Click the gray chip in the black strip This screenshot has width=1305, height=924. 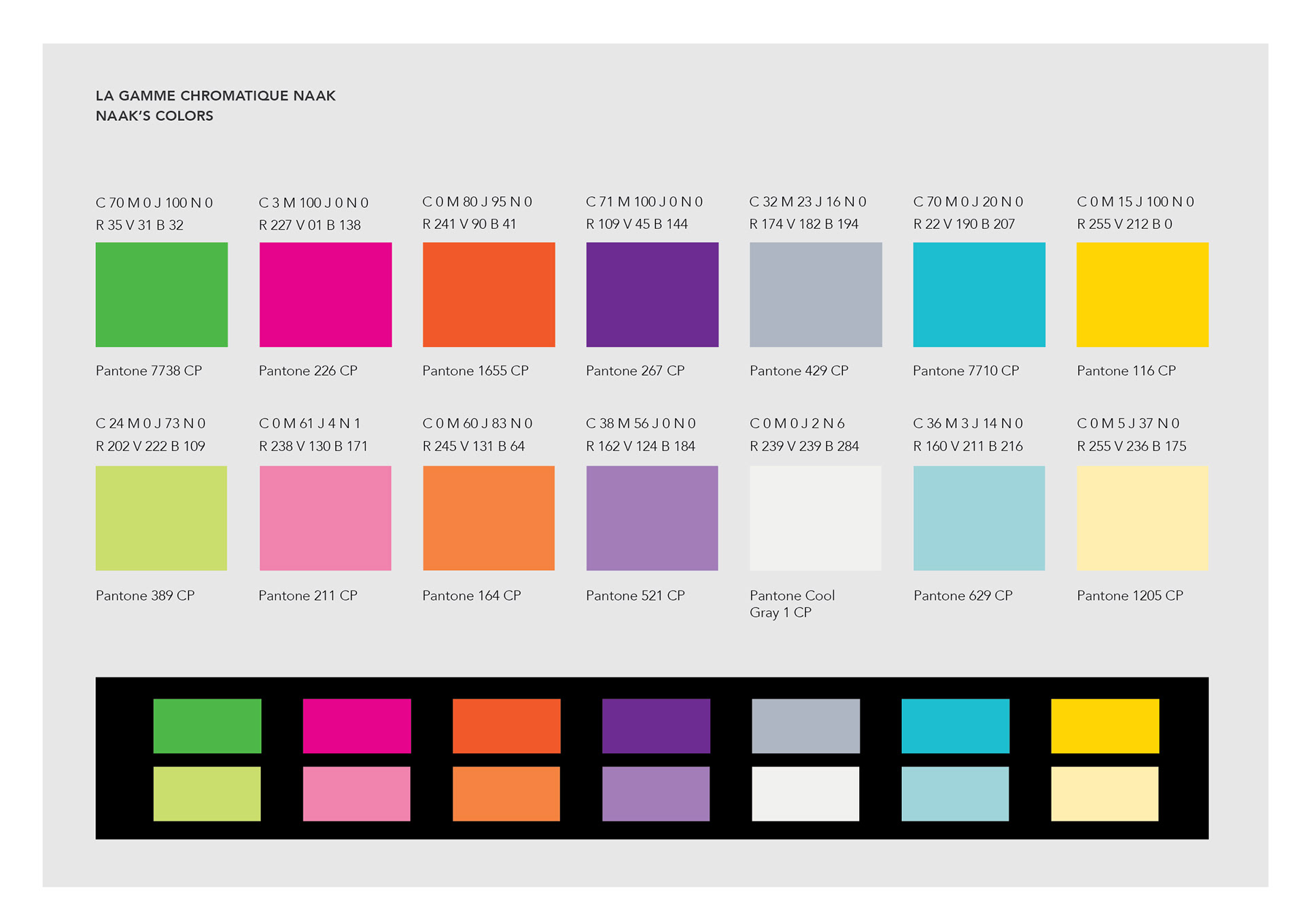805,726
